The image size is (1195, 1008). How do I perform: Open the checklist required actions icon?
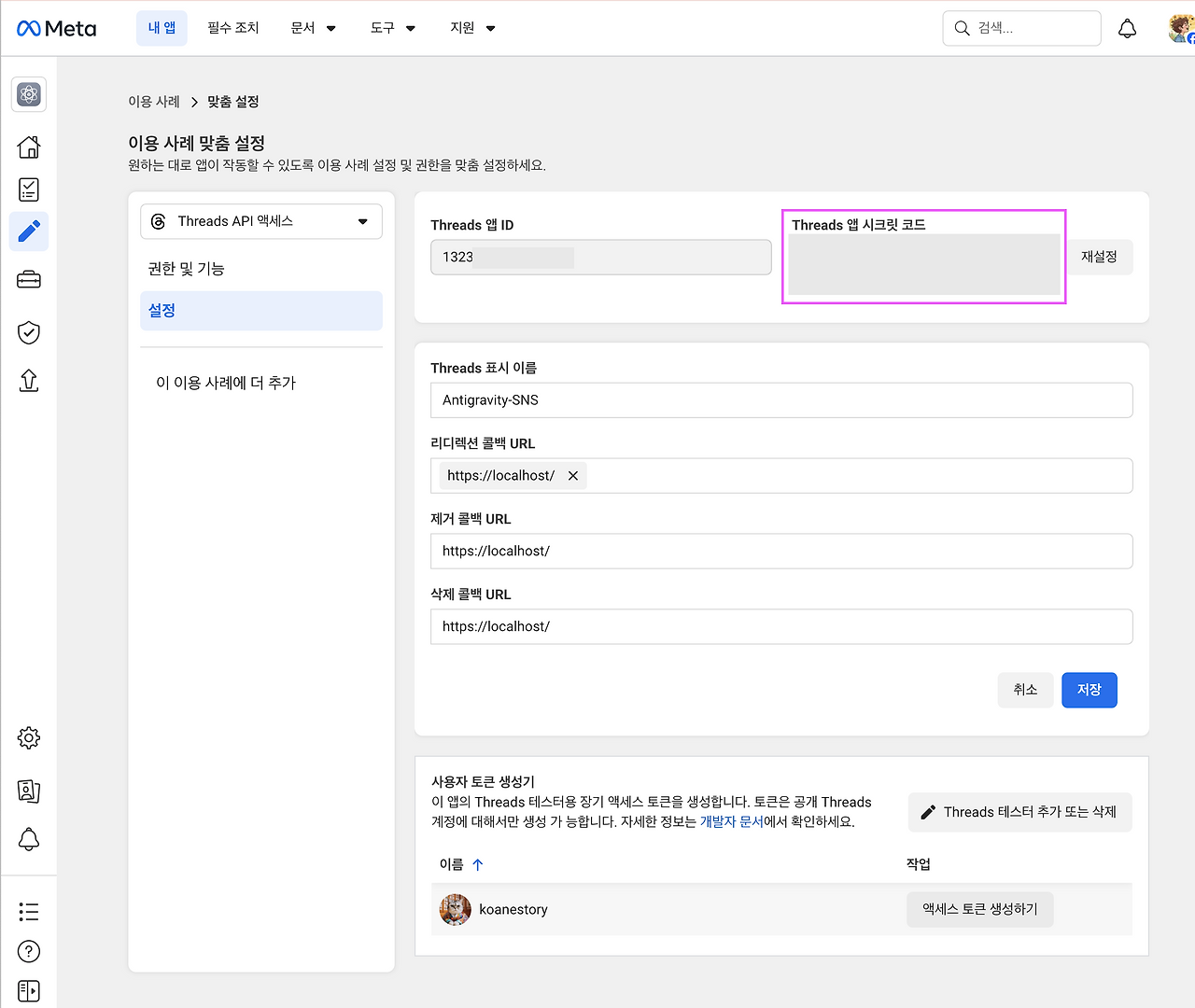[x=29, y=189]
